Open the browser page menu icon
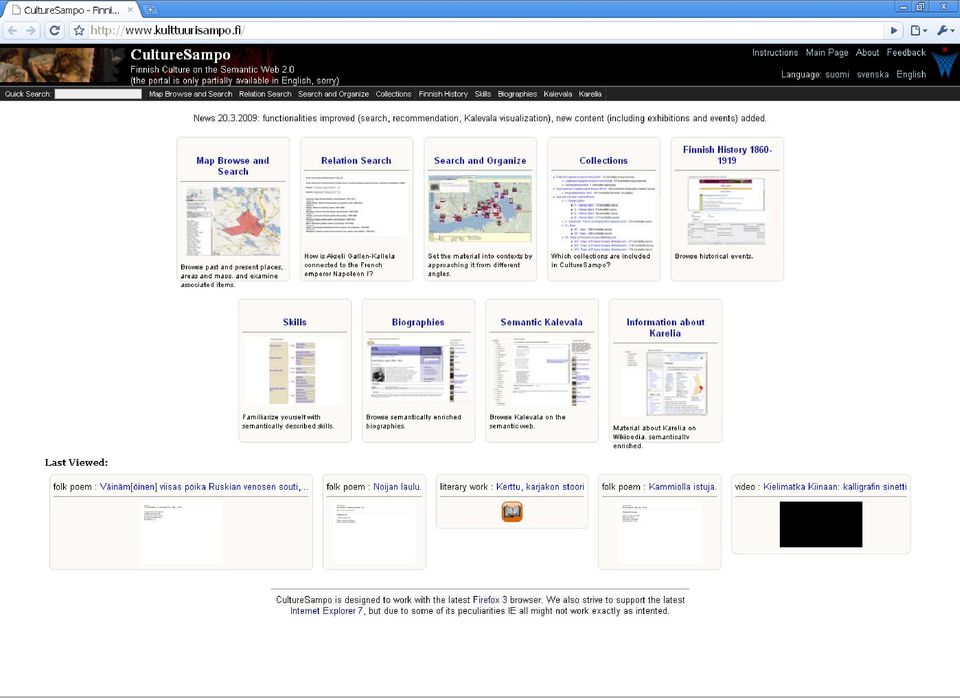This screenshot has width=960, height=698. (x=918, y=30)
